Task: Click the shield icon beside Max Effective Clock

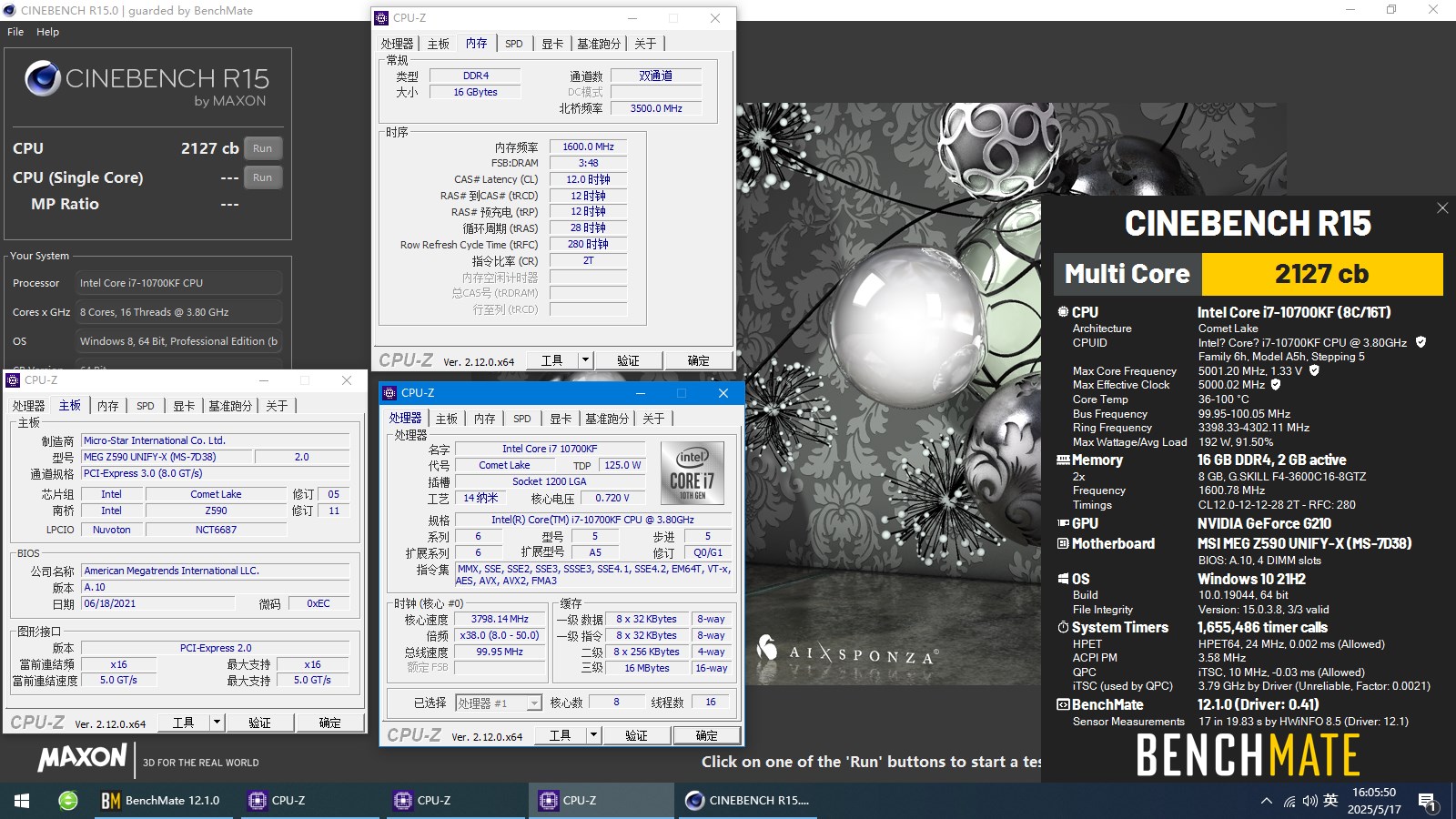Action: coord(1276,385)
